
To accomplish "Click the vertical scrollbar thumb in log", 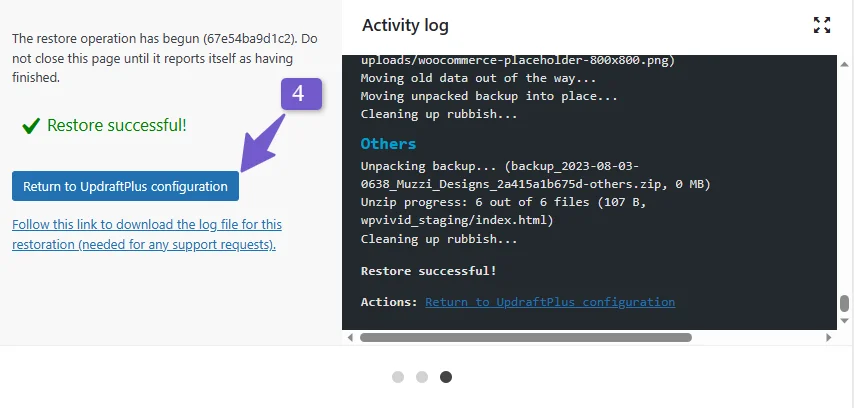I will 844,303.
